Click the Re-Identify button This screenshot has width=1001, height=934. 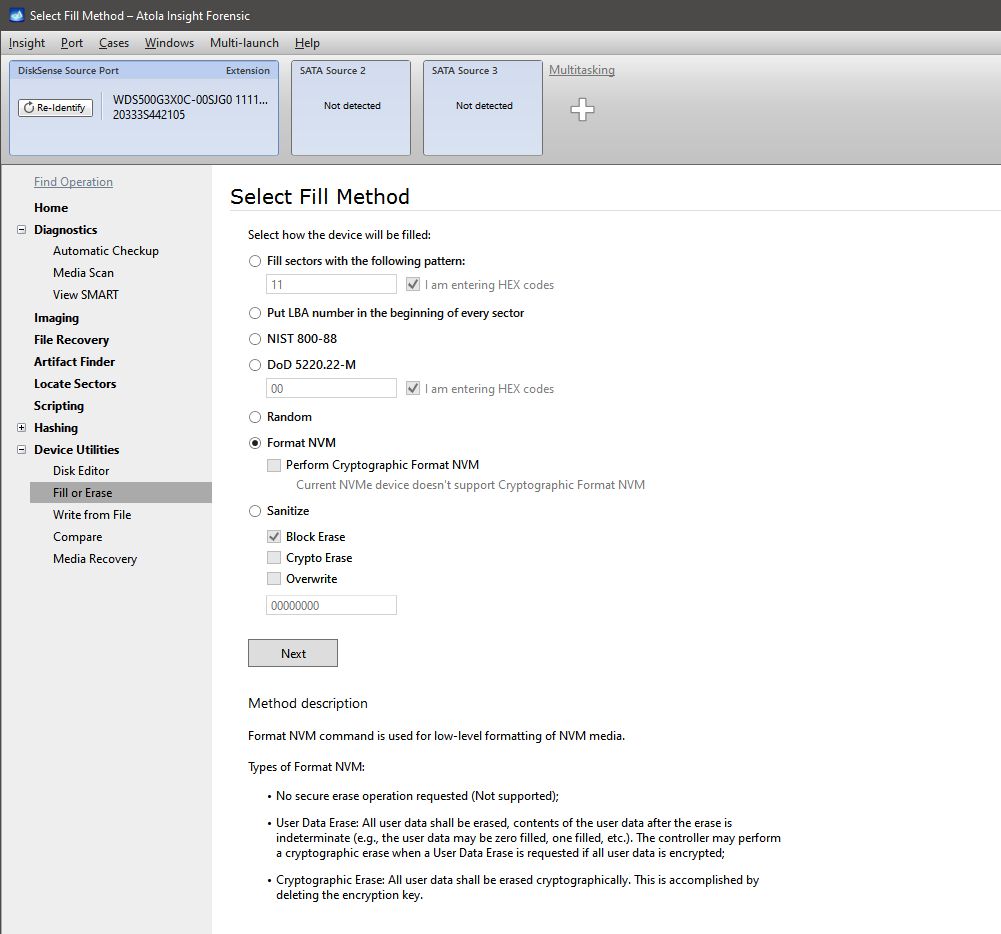(x=56, y=107)
